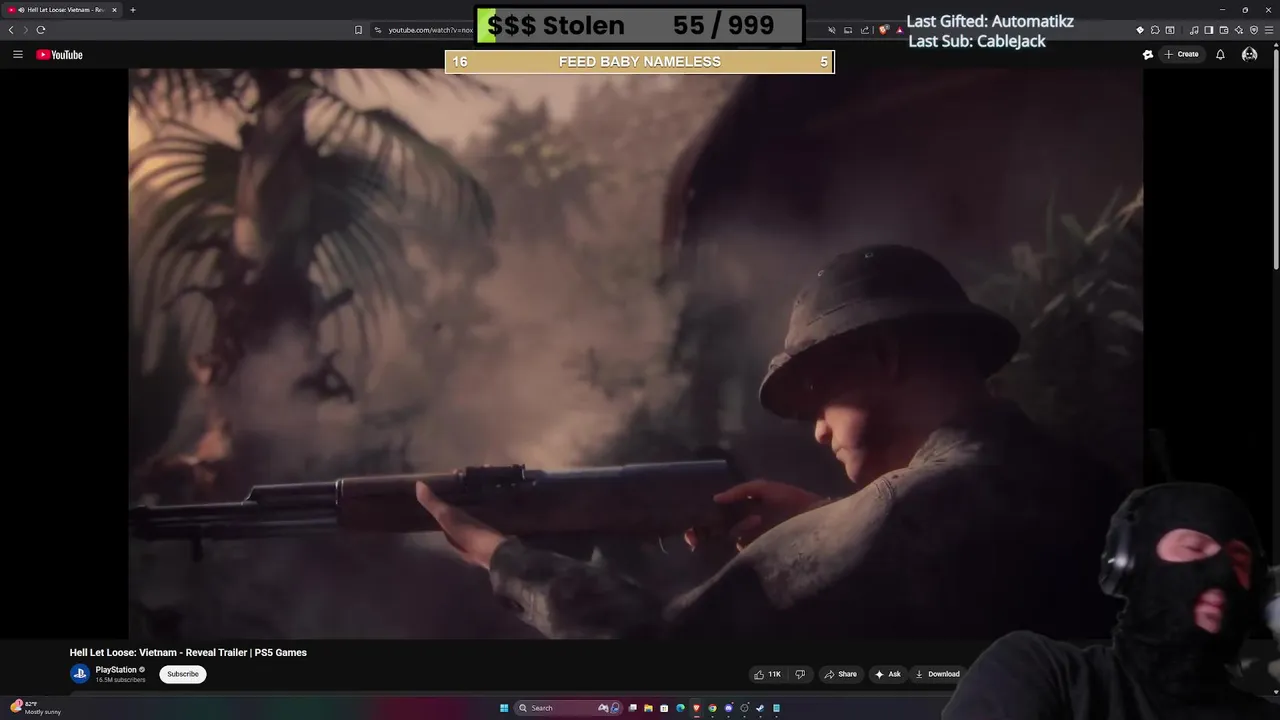The width and height of the screenshot is (1280, 720).
Task: Open the PlayStation channel name link
Action: tap(116, 670)
